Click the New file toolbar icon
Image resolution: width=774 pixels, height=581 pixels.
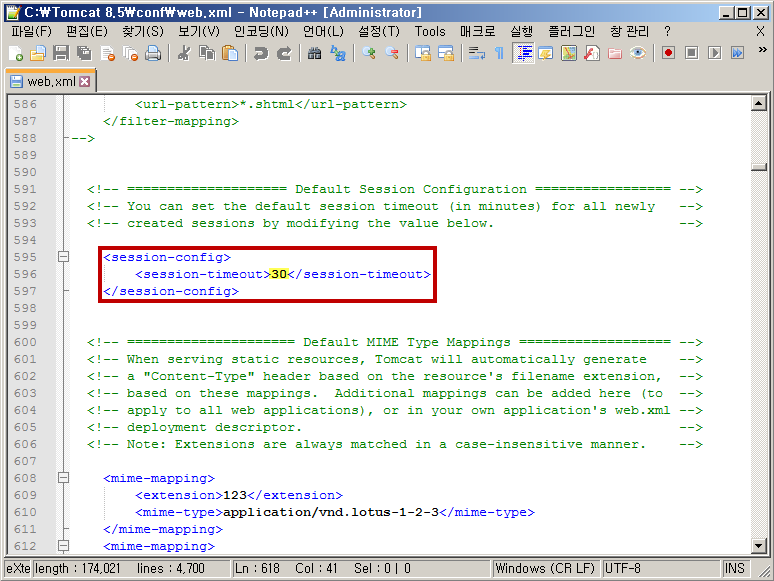[17, 53]
